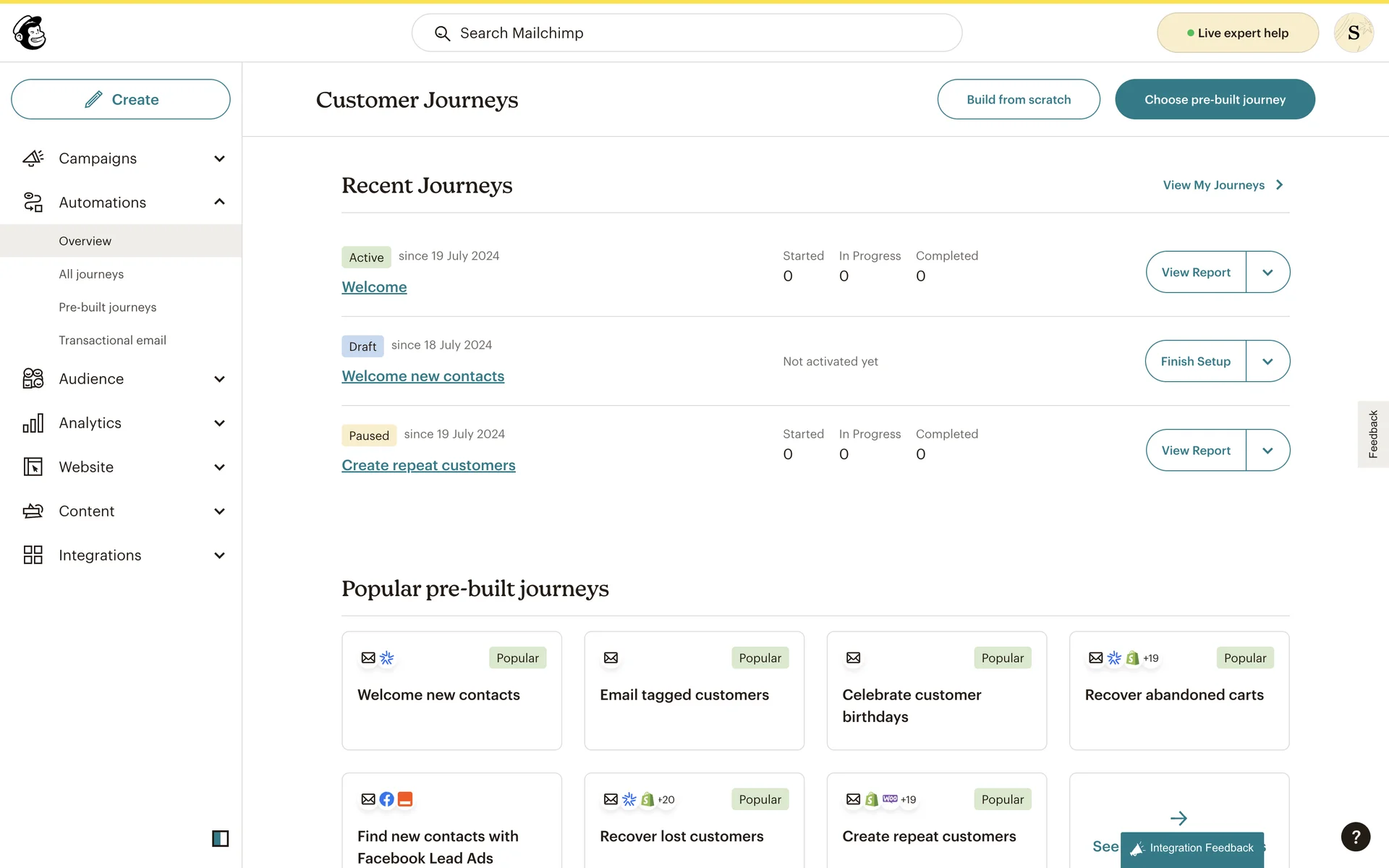The width and height of the screenshot is (1389, 868).
Task: Toggle the sidebar collapse panel icon
Action: pyautogui.click(x=220, y=838)
